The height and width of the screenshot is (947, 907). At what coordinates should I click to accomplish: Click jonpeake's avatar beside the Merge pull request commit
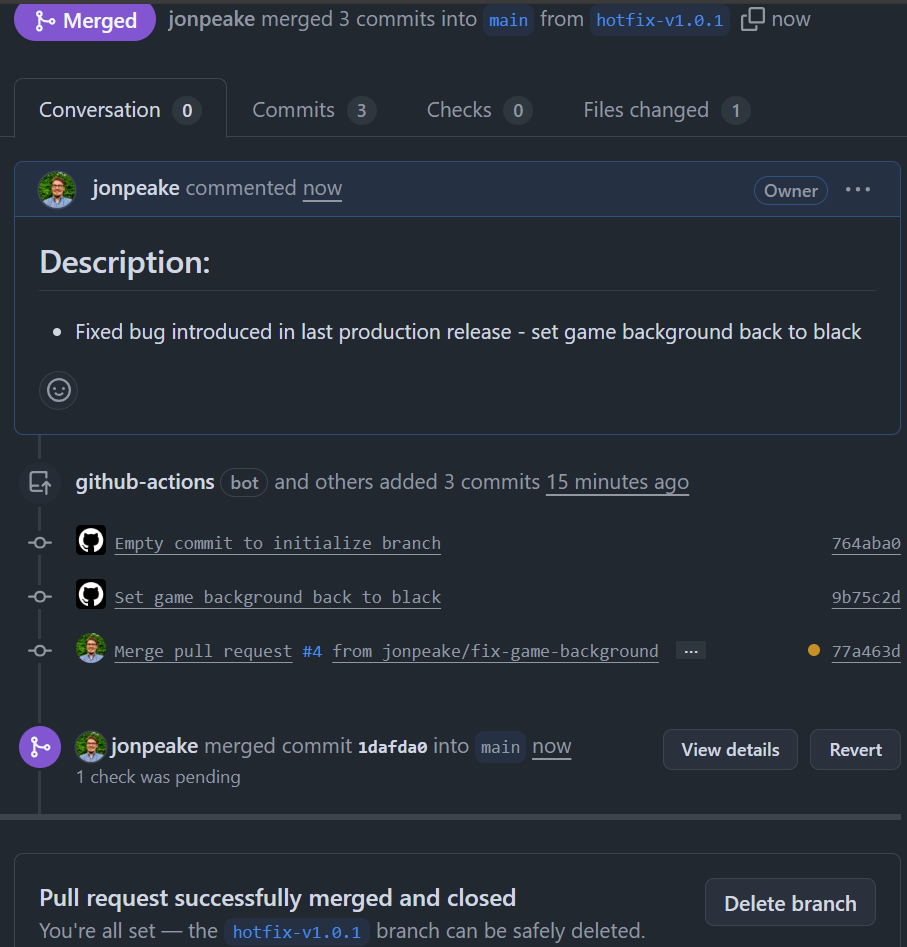pyautogui.click(x=91, y=648)
